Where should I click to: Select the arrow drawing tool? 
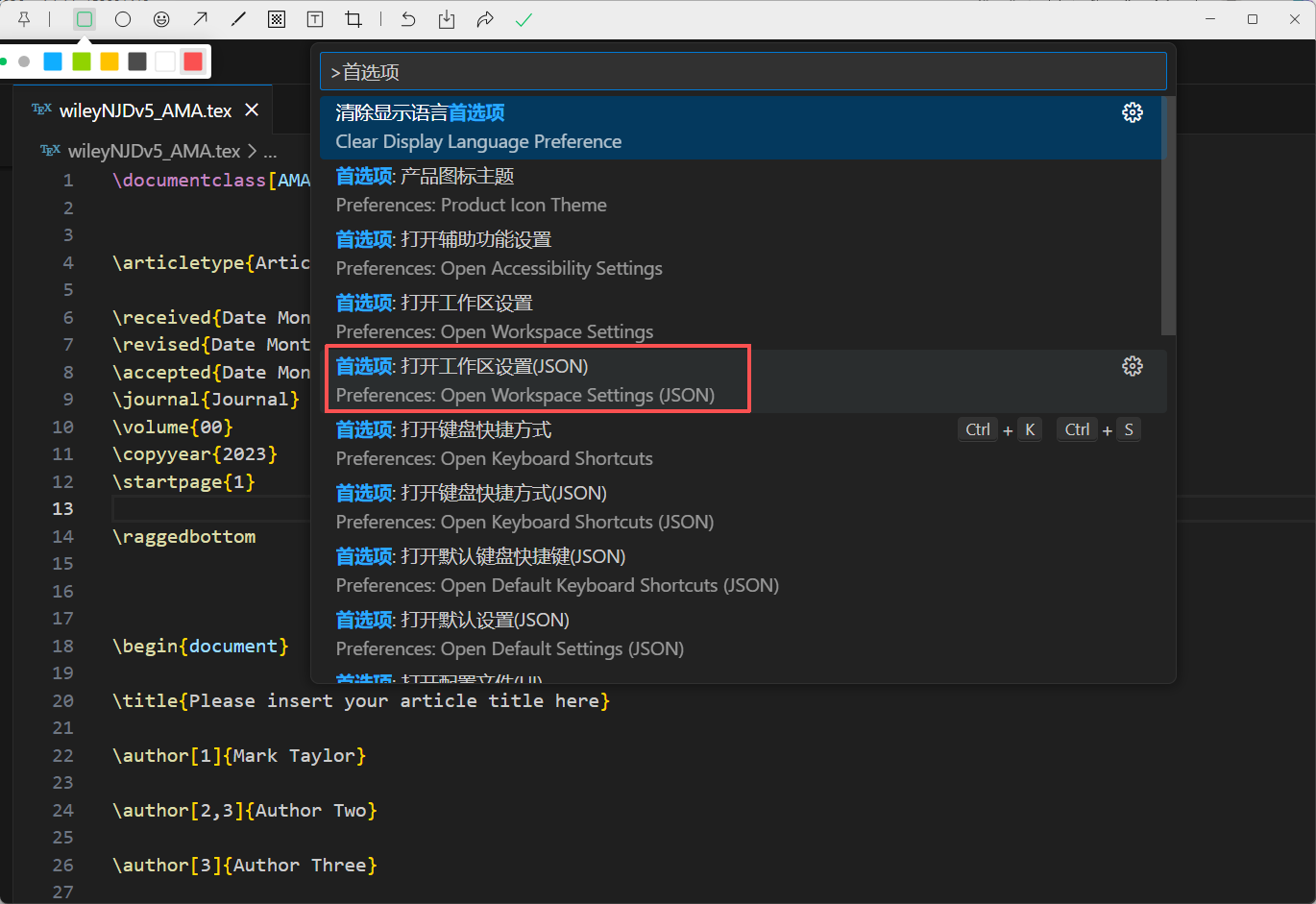200,19
